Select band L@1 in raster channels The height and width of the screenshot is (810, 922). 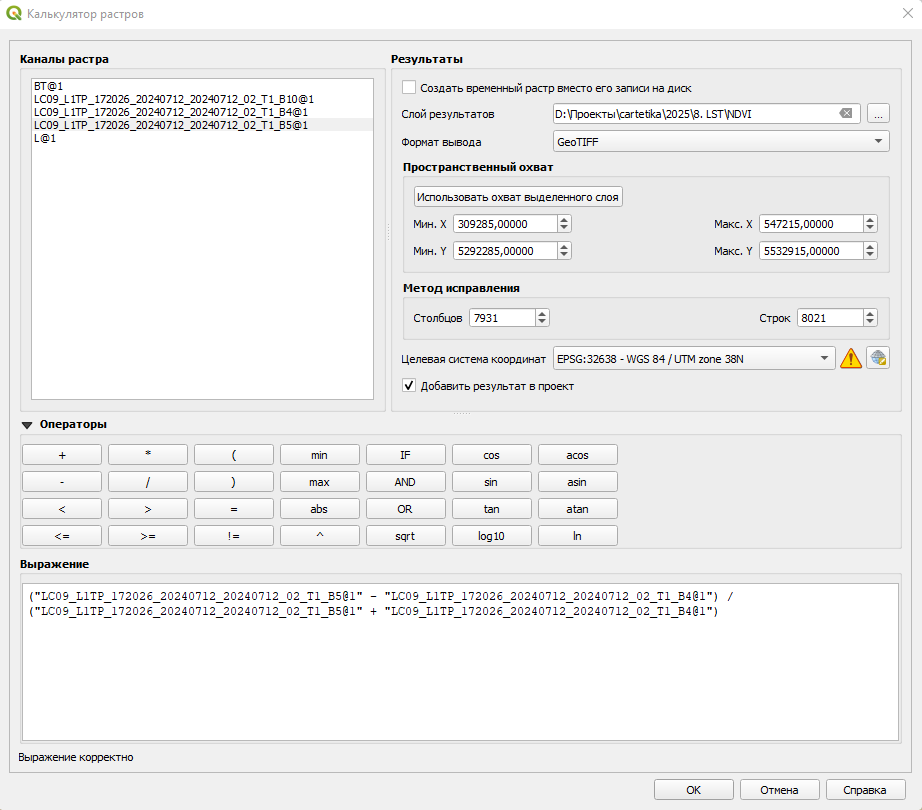[x=202, y=138]
